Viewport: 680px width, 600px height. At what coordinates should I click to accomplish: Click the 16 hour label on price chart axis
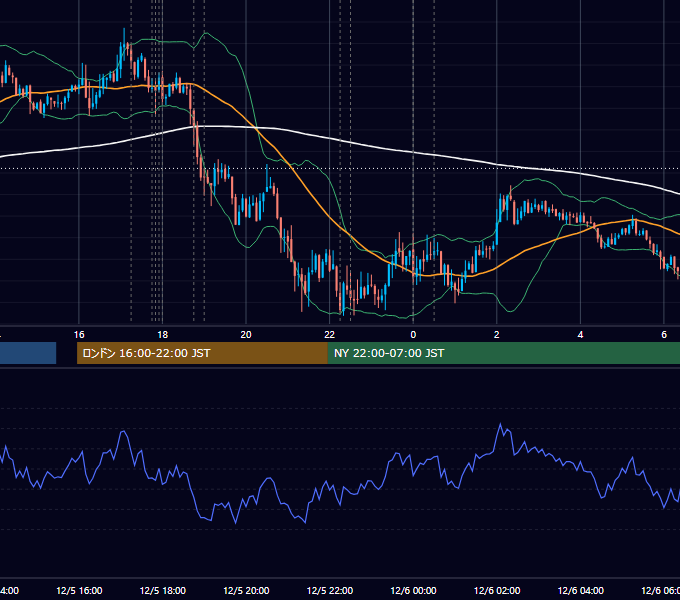[x=79, y=335]
